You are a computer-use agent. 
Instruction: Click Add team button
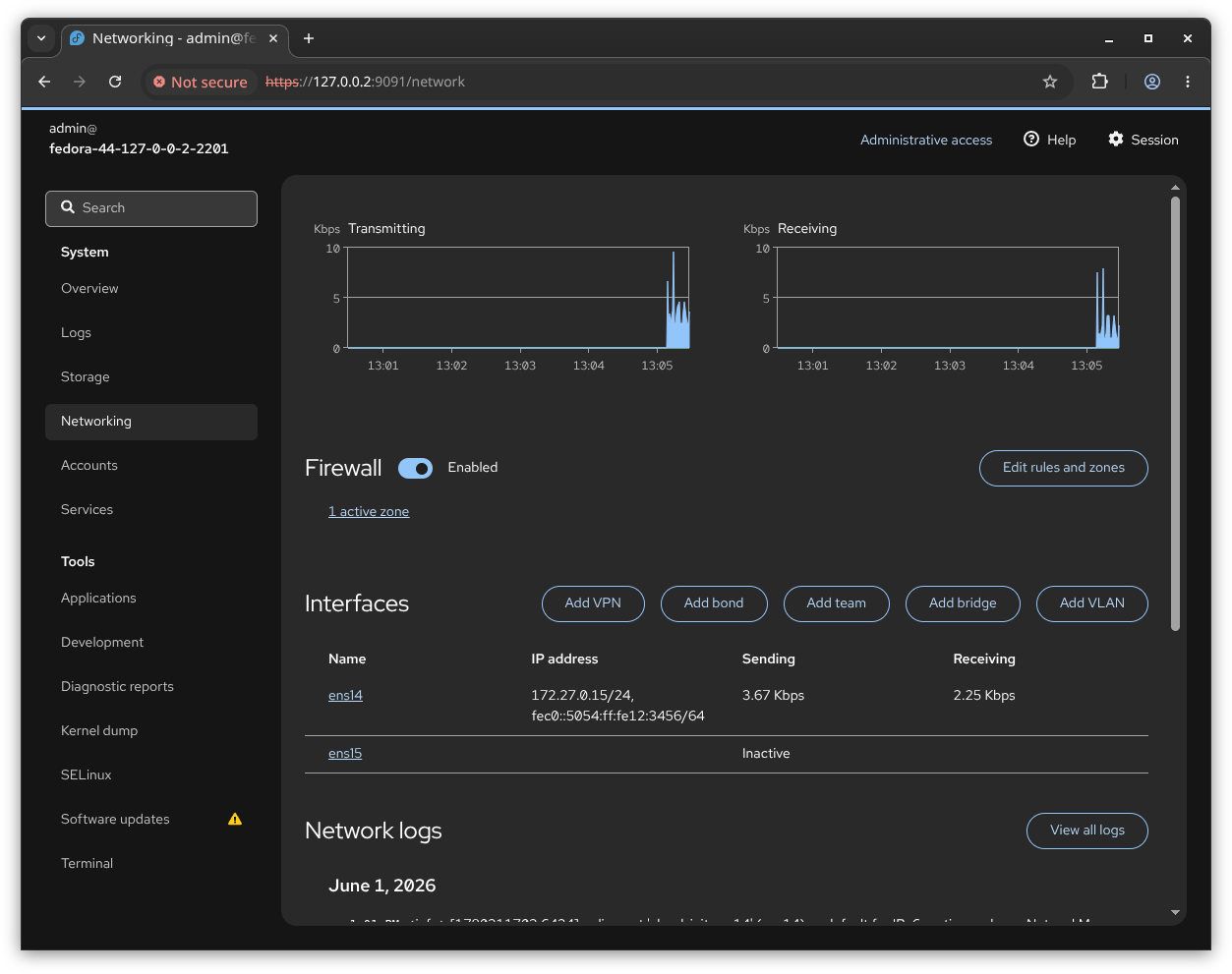[837, 603]
